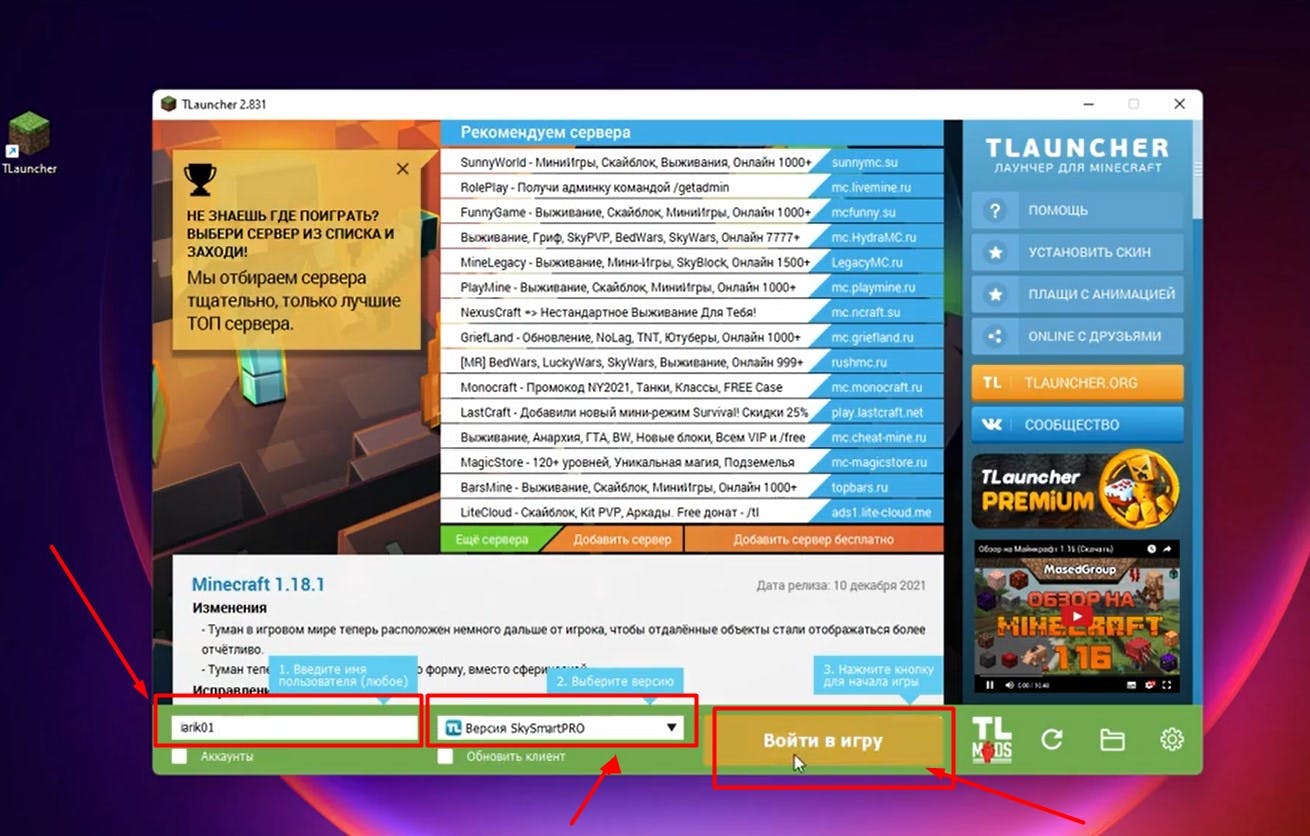Select the BarsMine server row

(x=691, y=487)
